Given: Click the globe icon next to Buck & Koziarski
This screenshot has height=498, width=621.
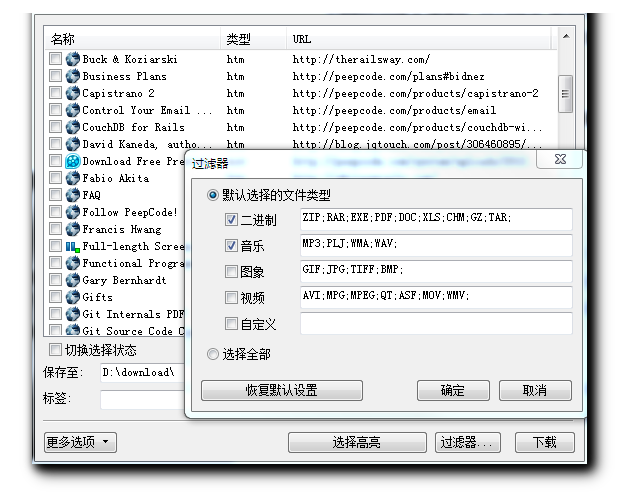Looking at the screenshot, I should pos(73,59).
